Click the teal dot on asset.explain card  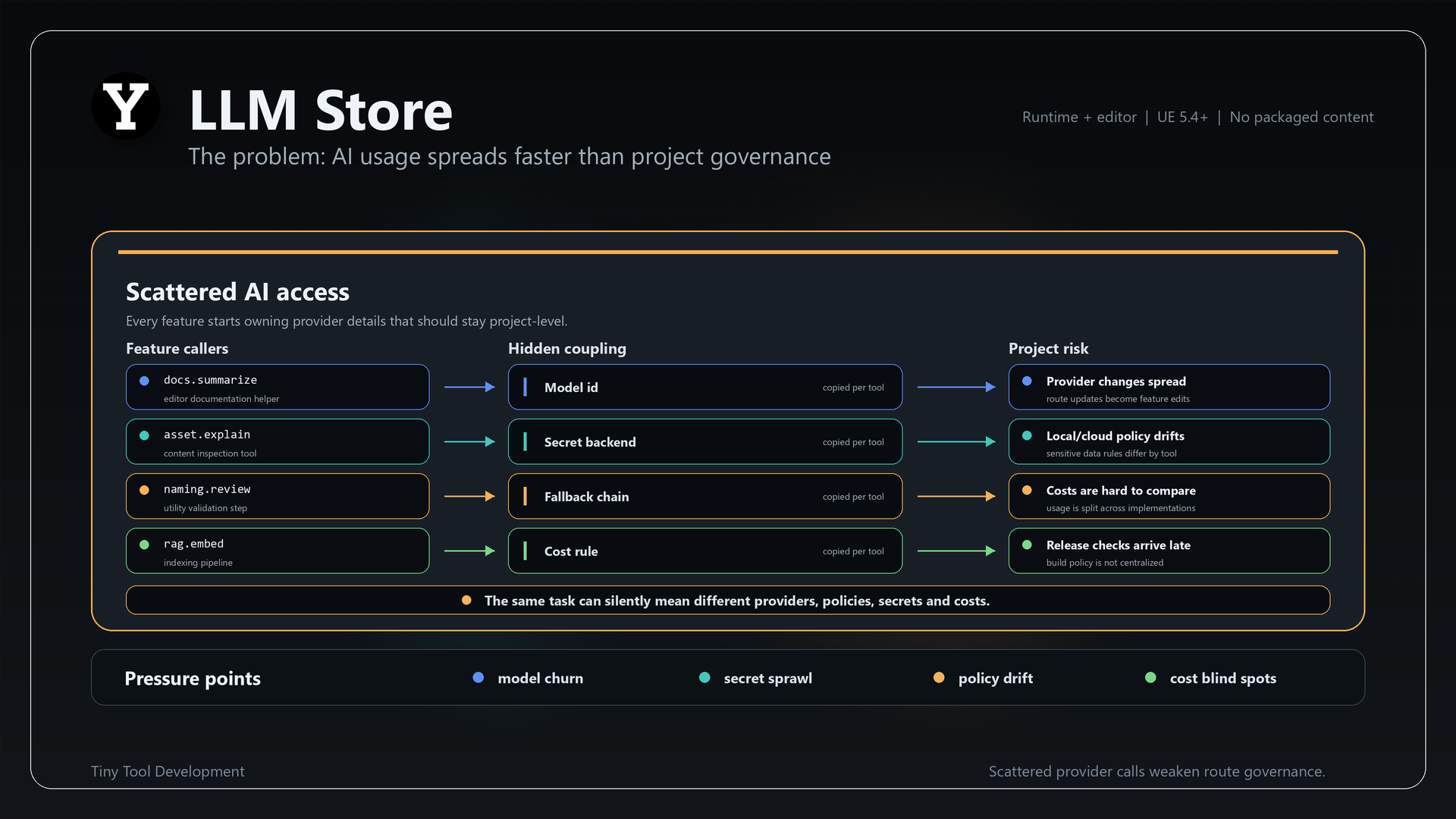144,435
